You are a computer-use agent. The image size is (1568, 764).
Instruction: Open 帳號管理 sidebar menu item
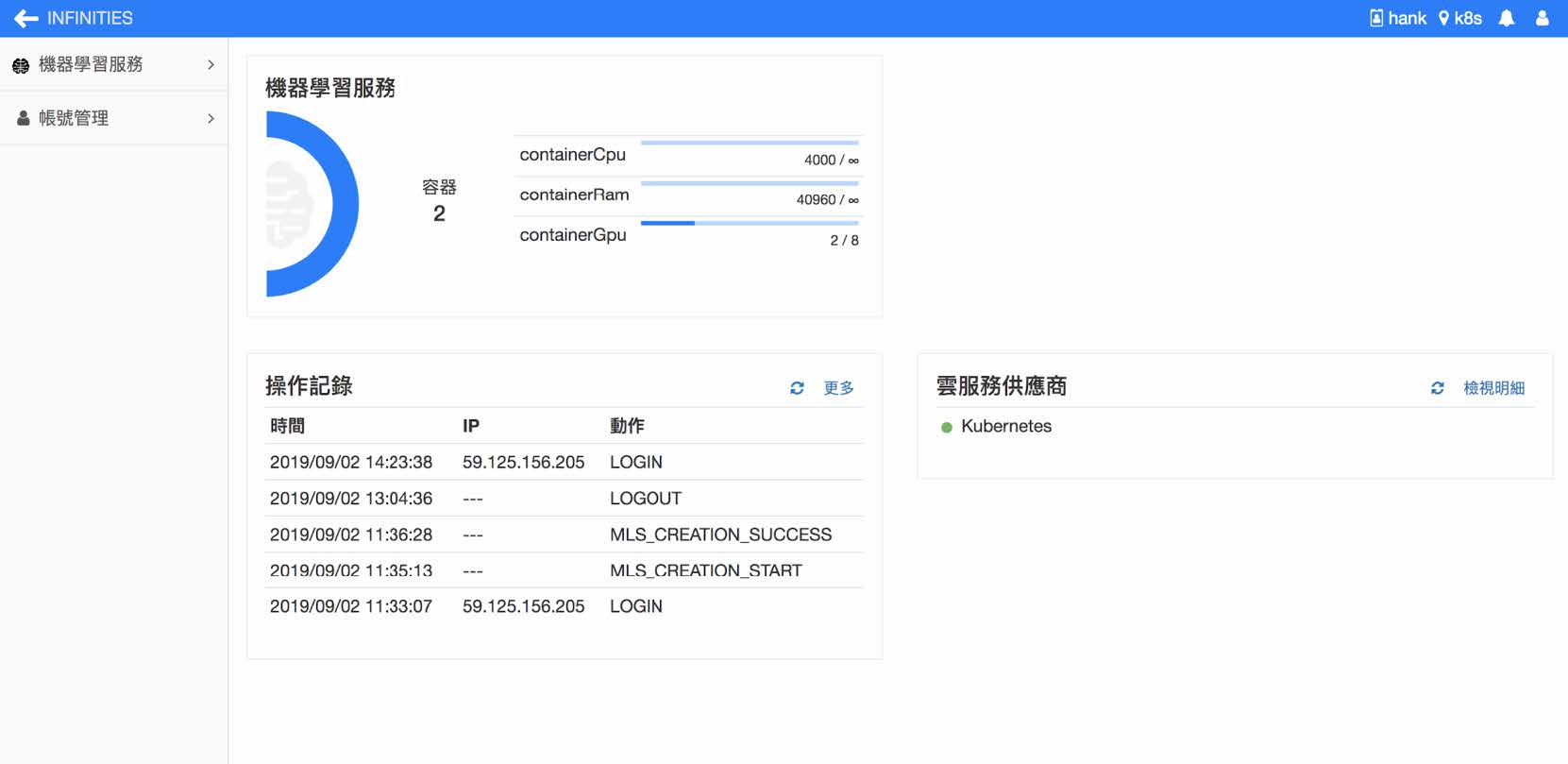[x=74, y=118]
